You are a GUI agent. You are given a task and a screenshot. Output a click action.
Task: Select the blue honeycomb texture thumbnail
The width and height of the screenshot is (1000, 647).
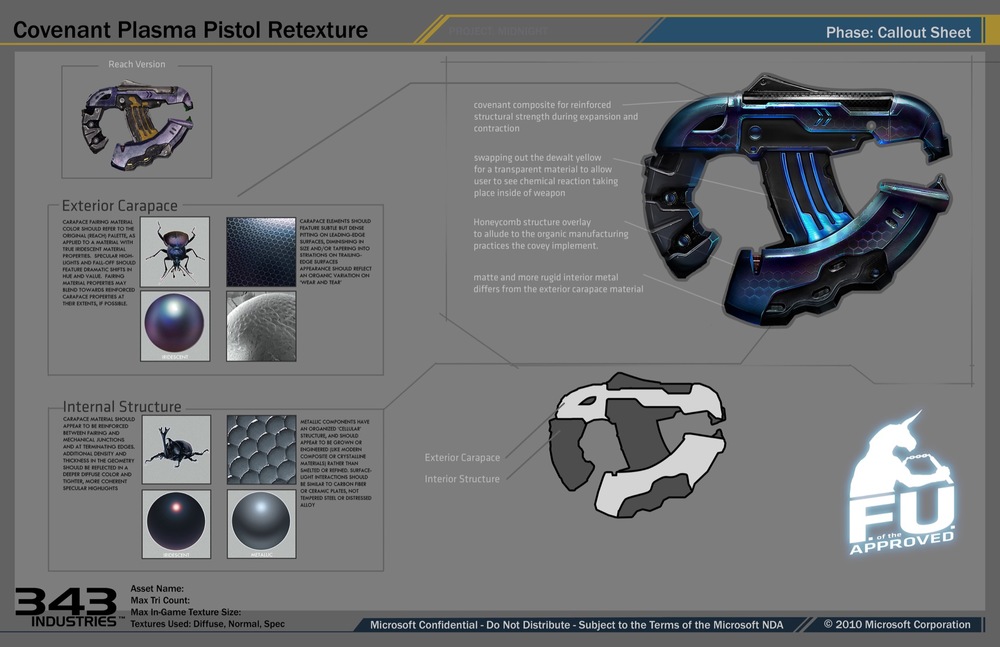260,252
